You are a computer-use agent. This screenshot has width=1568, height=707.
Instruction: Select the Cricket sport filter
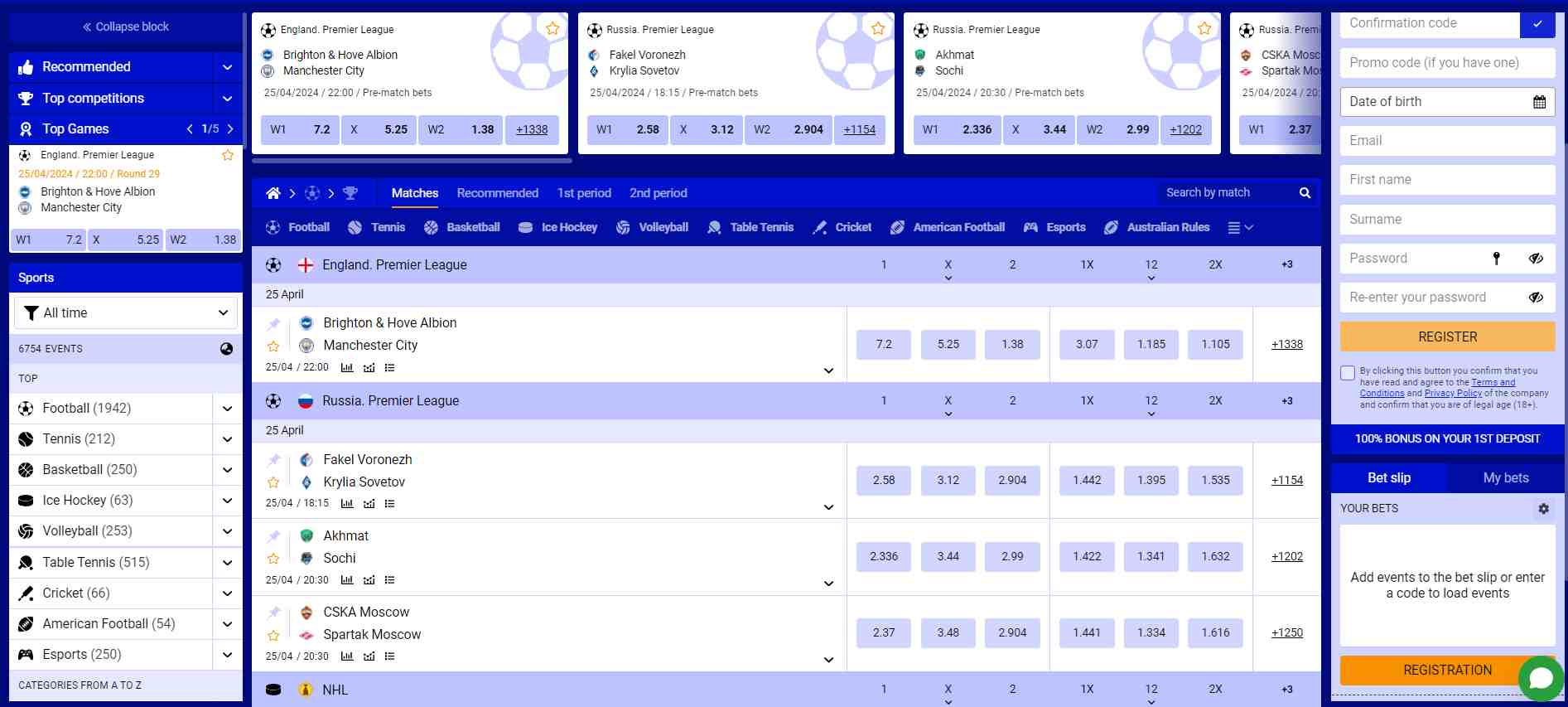842,227
